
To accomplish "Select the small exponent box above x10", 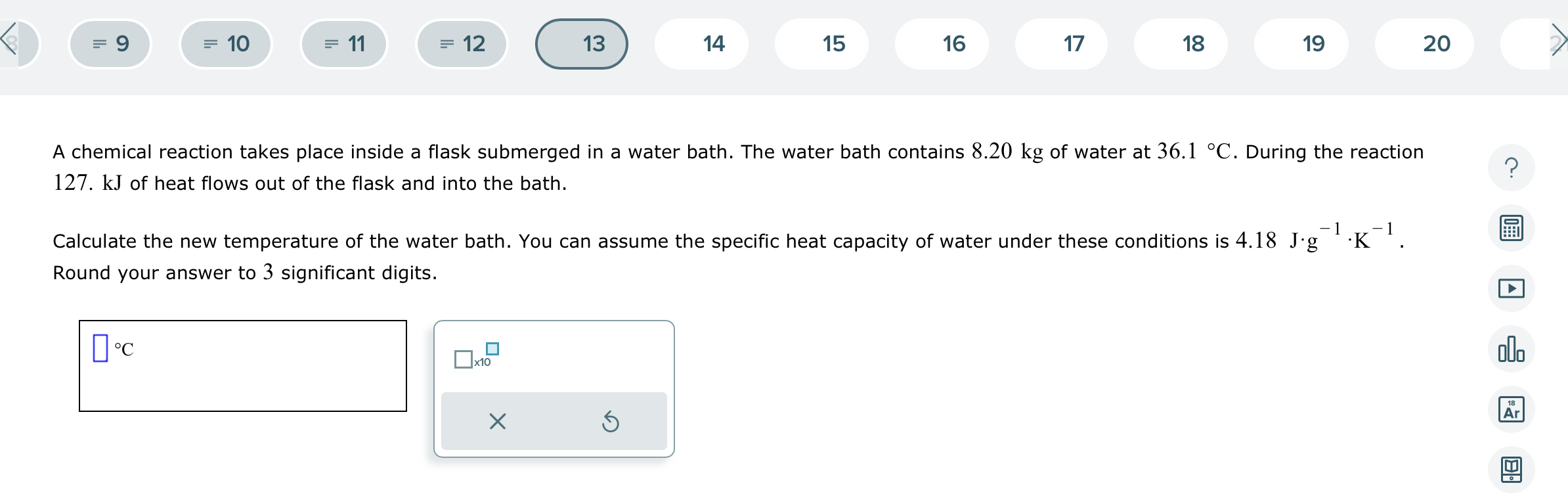I will coord(491,350).
